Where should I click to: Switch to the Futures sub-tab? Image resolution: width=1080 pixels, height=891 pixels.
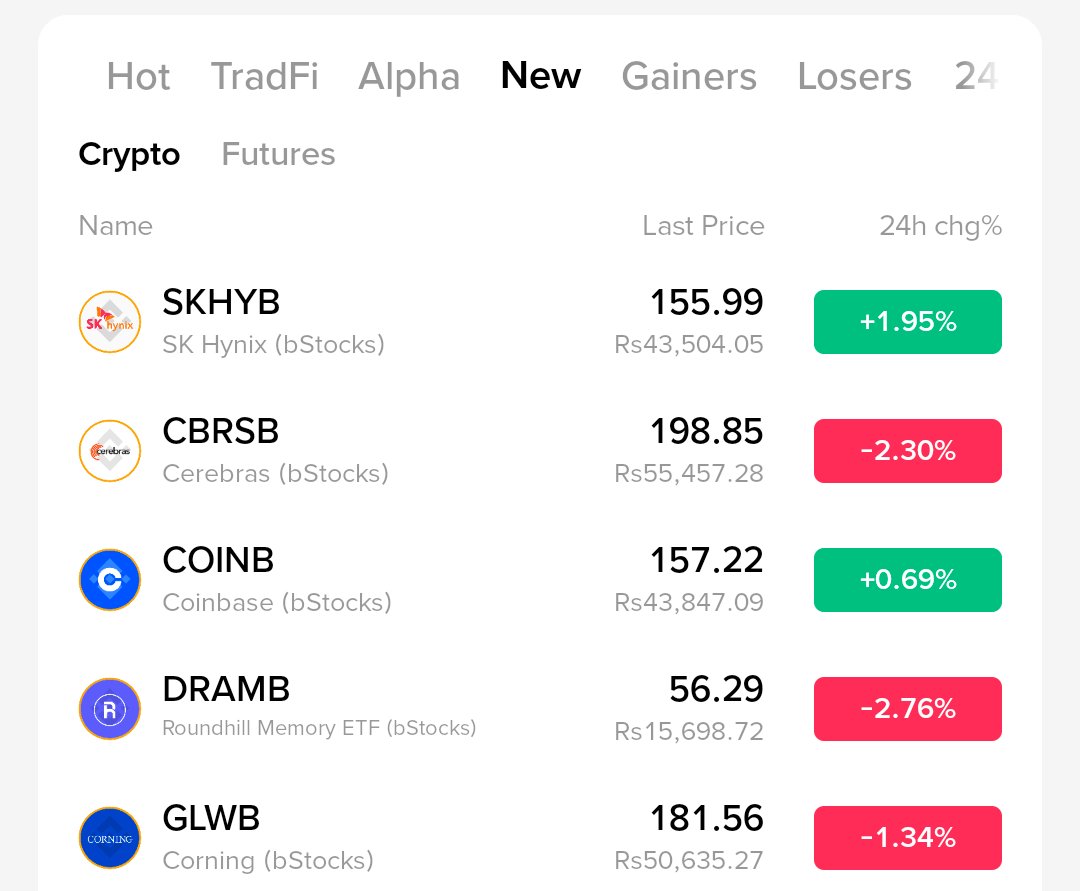pyautogui.click(x=278, y=154)
